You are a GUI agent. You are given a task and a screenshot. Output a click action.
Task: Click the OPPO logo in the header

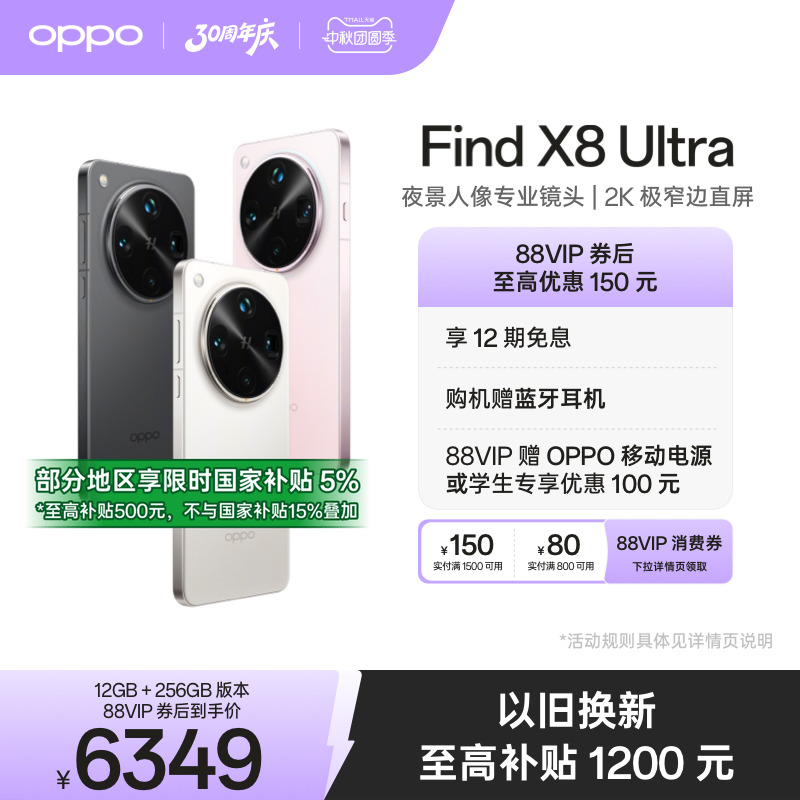(x=85, y=36)
